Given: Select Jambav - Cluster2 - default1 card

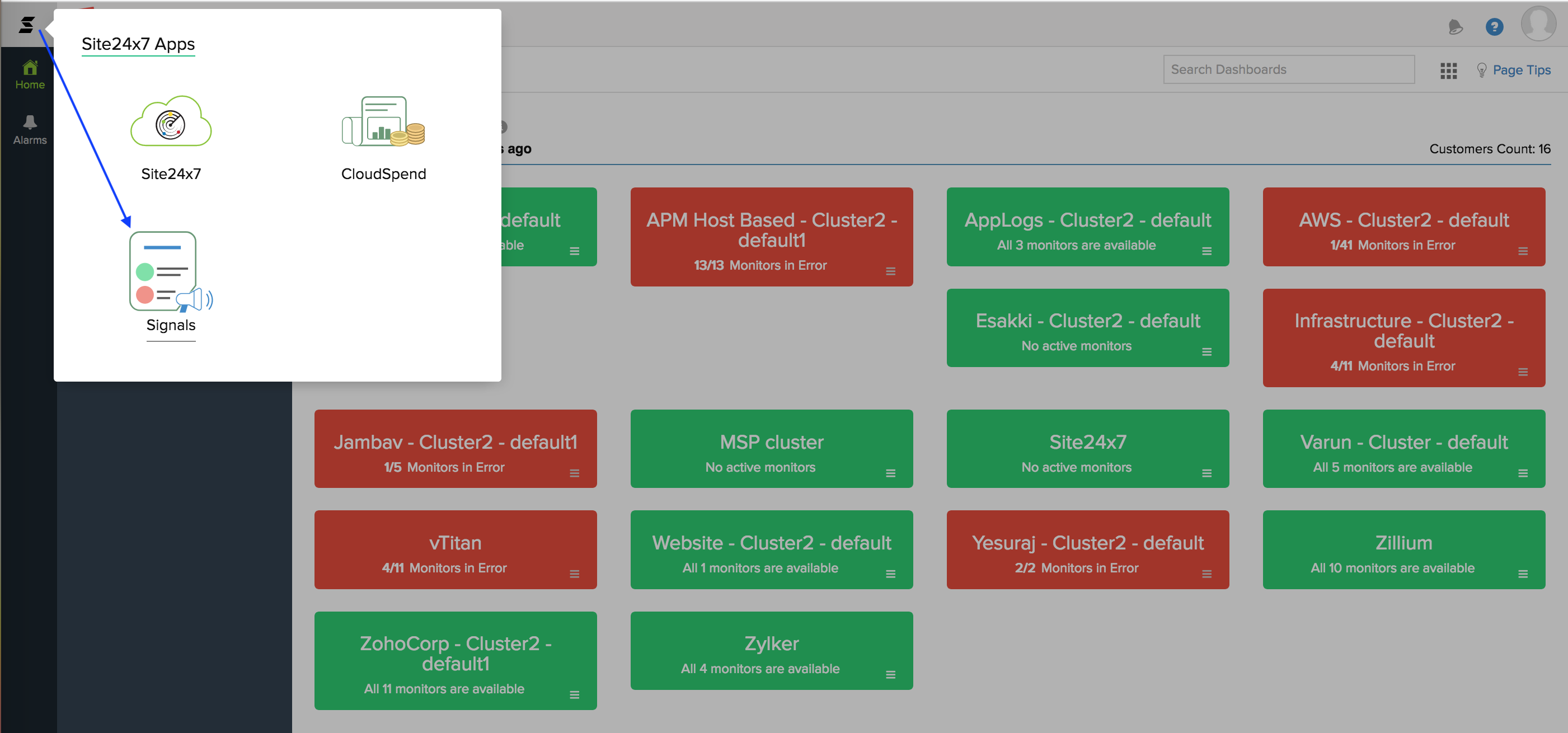Looking at the screenshot, I should 456,449.
